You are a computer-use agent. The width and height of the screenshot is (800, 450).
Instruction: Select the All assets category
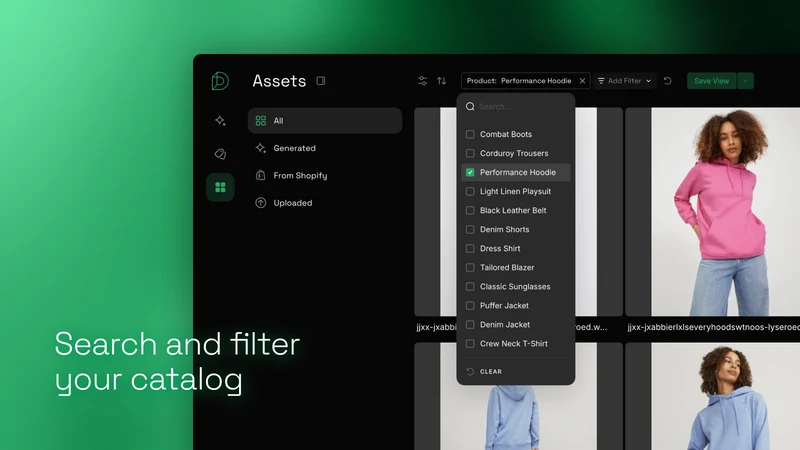coord(325,120)
